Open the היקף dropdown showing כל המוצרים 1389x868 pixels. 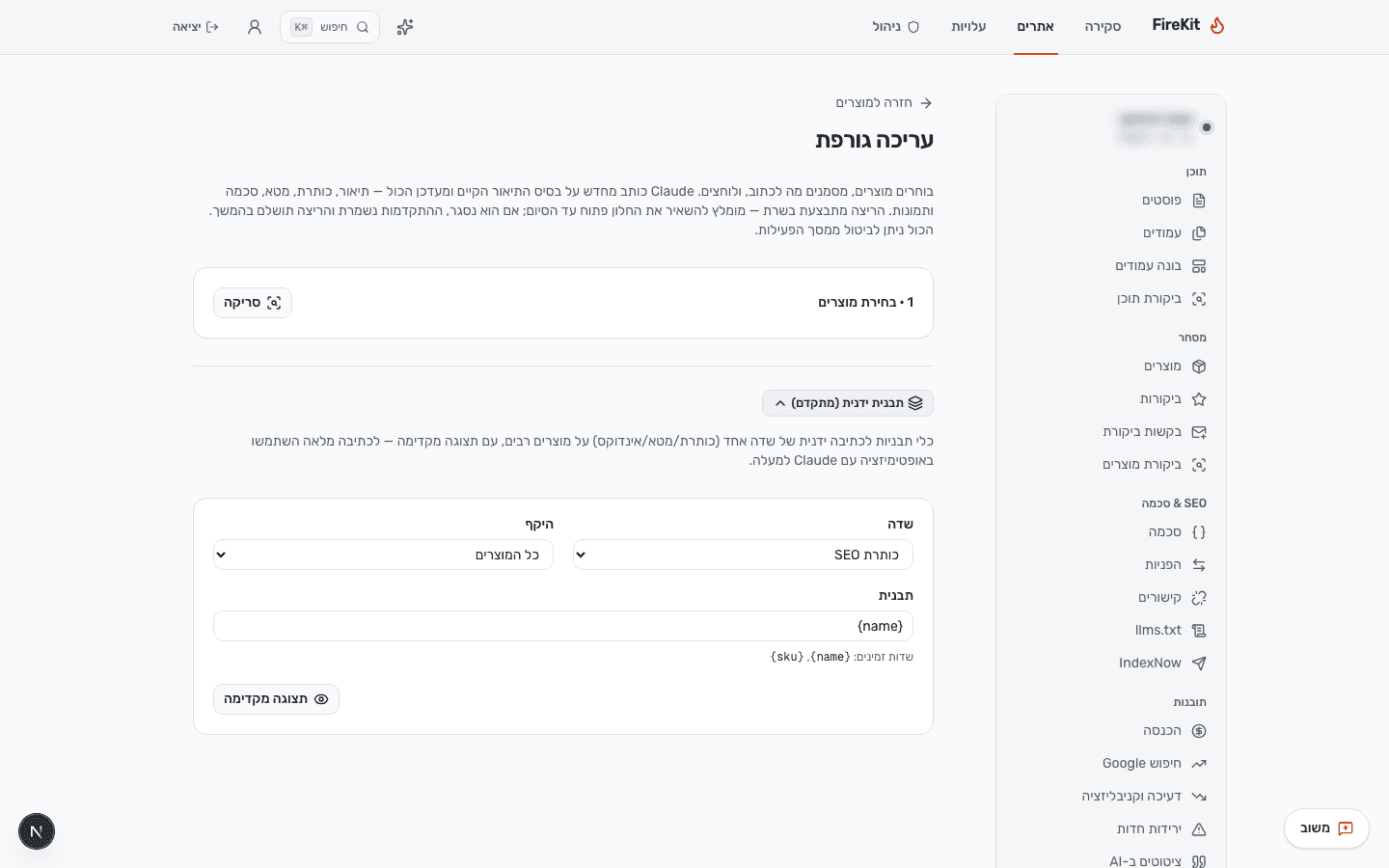[383, 555]
